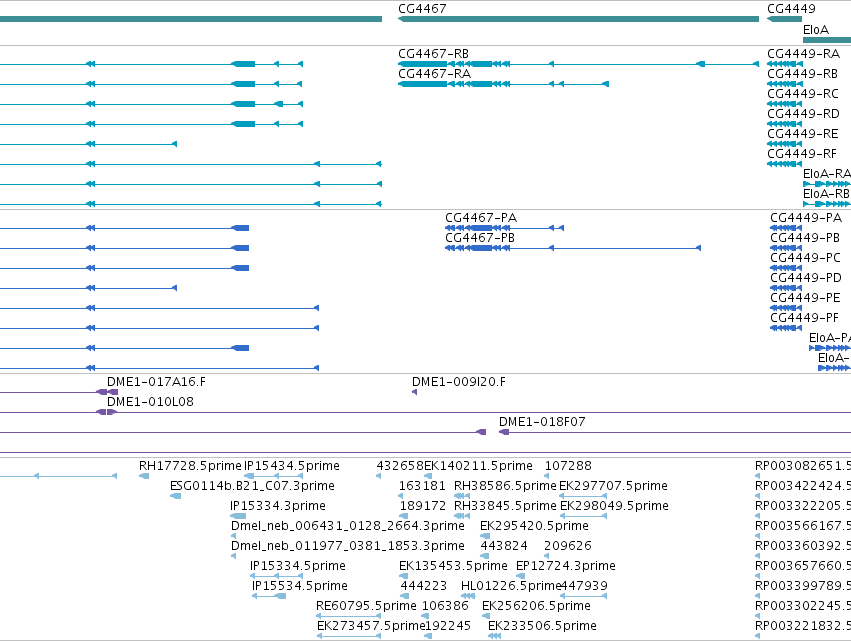Pick transcript CG4449-RF
The height and width of the screenshot is (641, 851).
pos(784,164)
